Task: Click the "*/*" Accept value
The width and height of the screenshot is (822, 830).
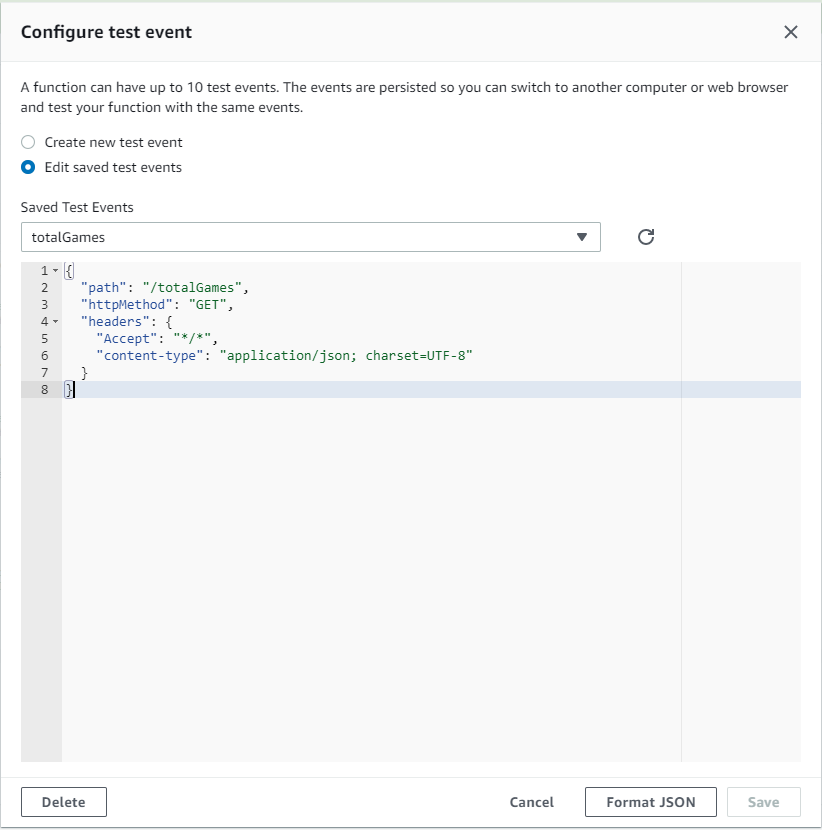Action: [x=192, y=338]
